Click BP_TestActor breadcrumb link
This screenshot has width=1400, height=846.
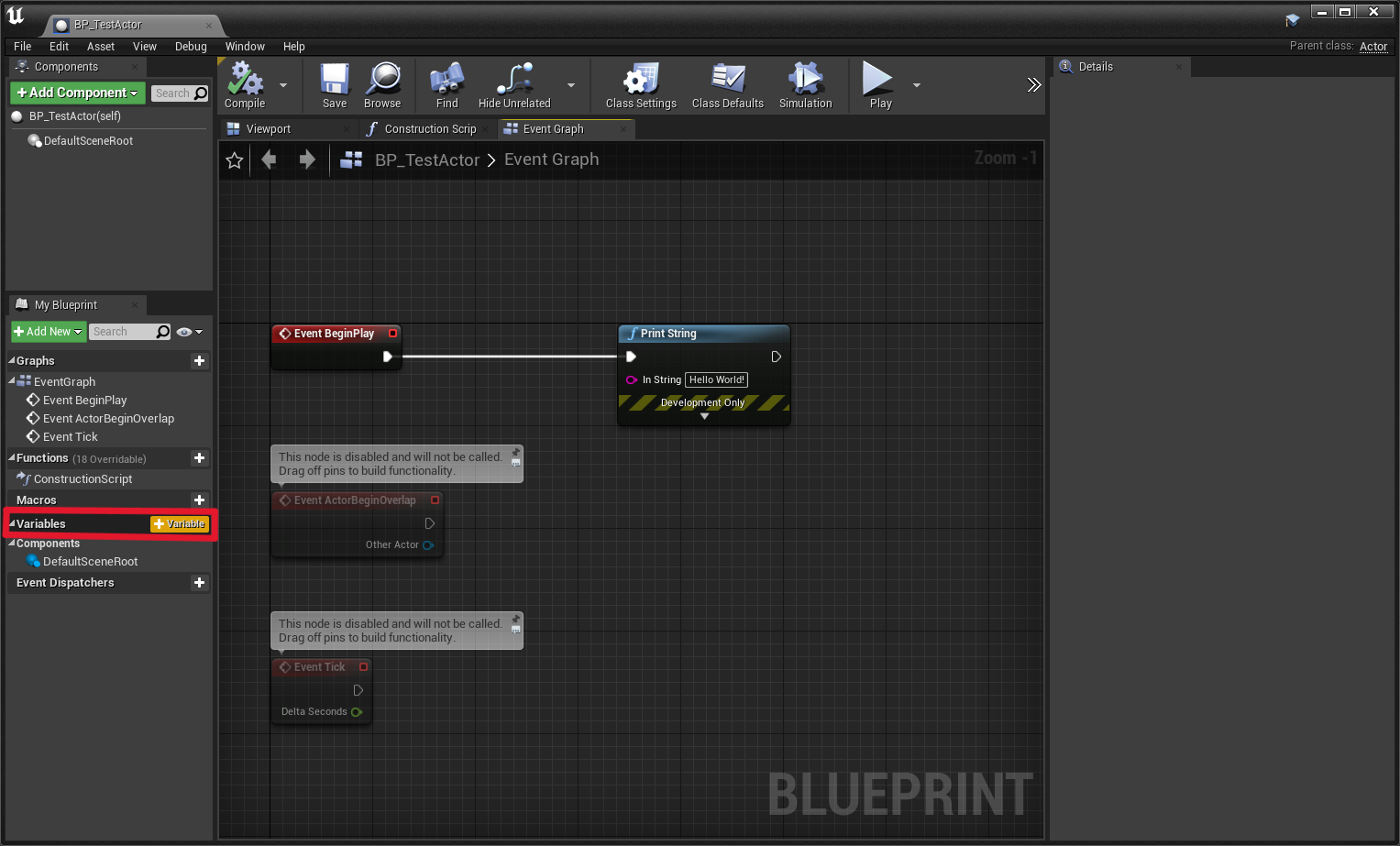(x=427, y=160)
